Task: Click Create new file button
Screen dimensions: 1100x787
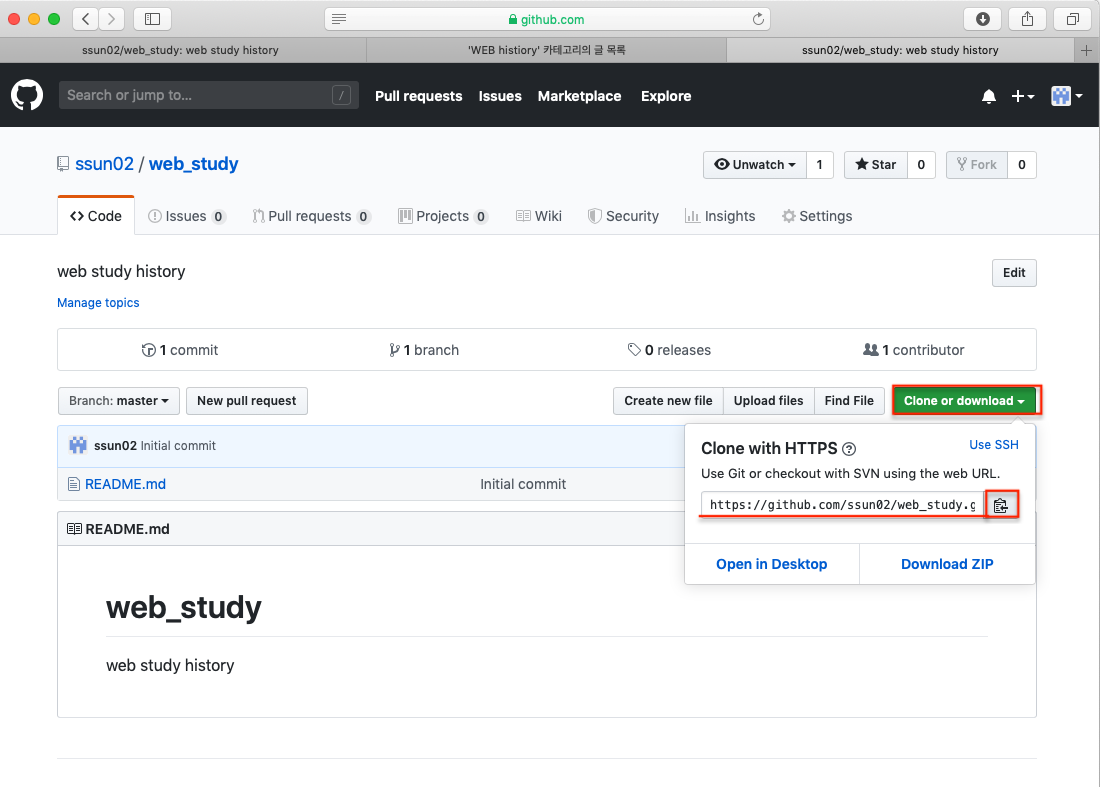Action: click(x=669, y=401)
